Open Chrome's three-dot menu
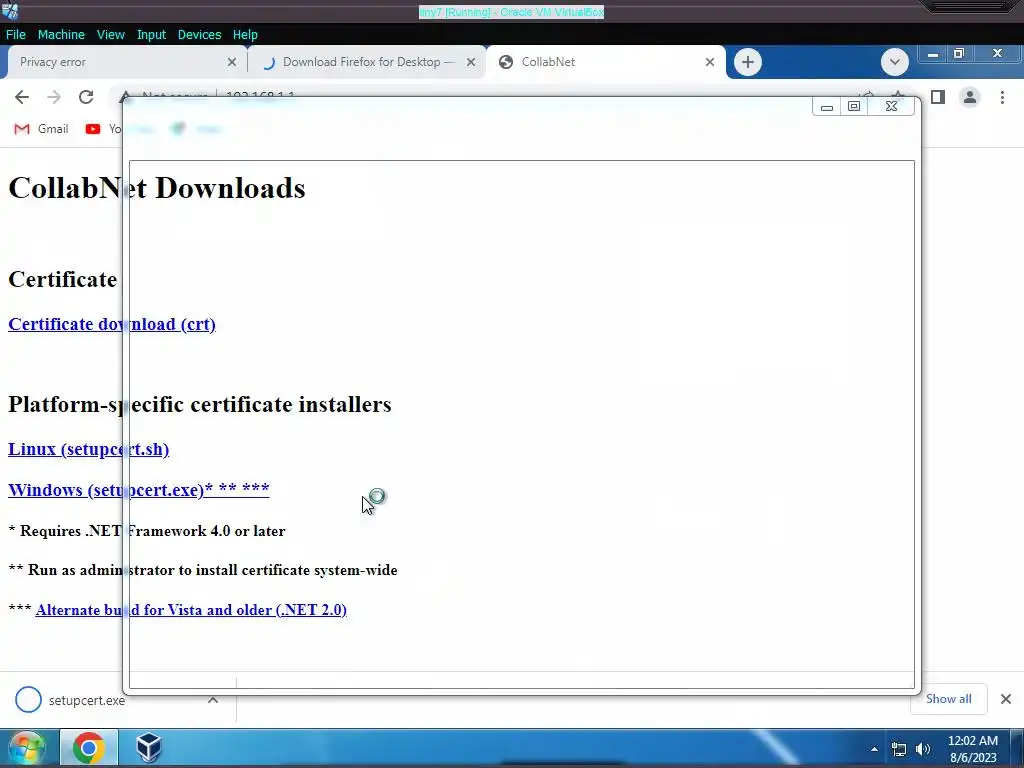 tap(1002, 97)
